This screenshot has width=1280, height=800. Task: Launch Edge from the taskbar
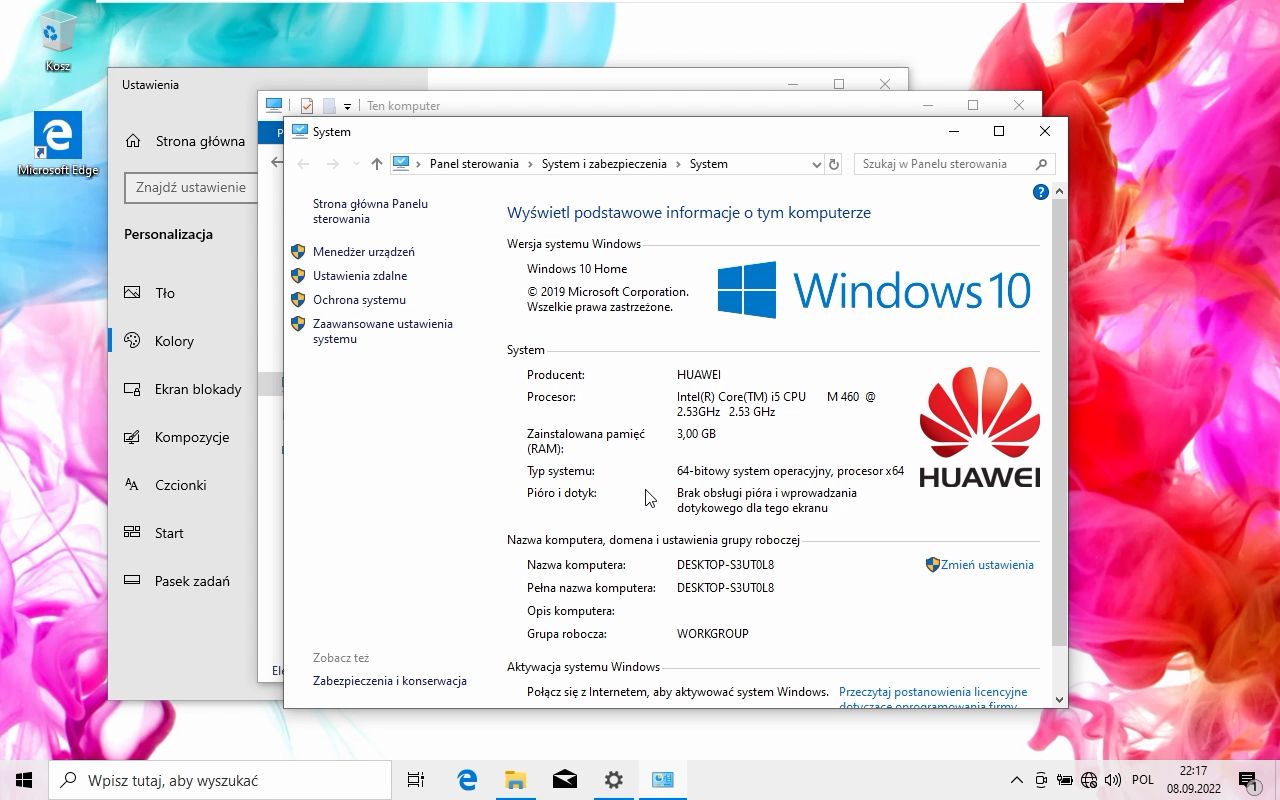tap(466, 780)
